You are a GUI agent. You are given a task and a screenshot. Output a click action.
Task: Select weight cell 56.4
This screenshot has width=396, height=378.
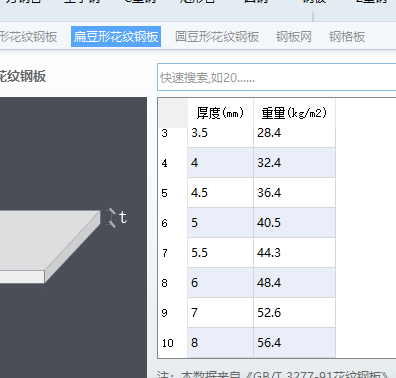pos(294,343)
